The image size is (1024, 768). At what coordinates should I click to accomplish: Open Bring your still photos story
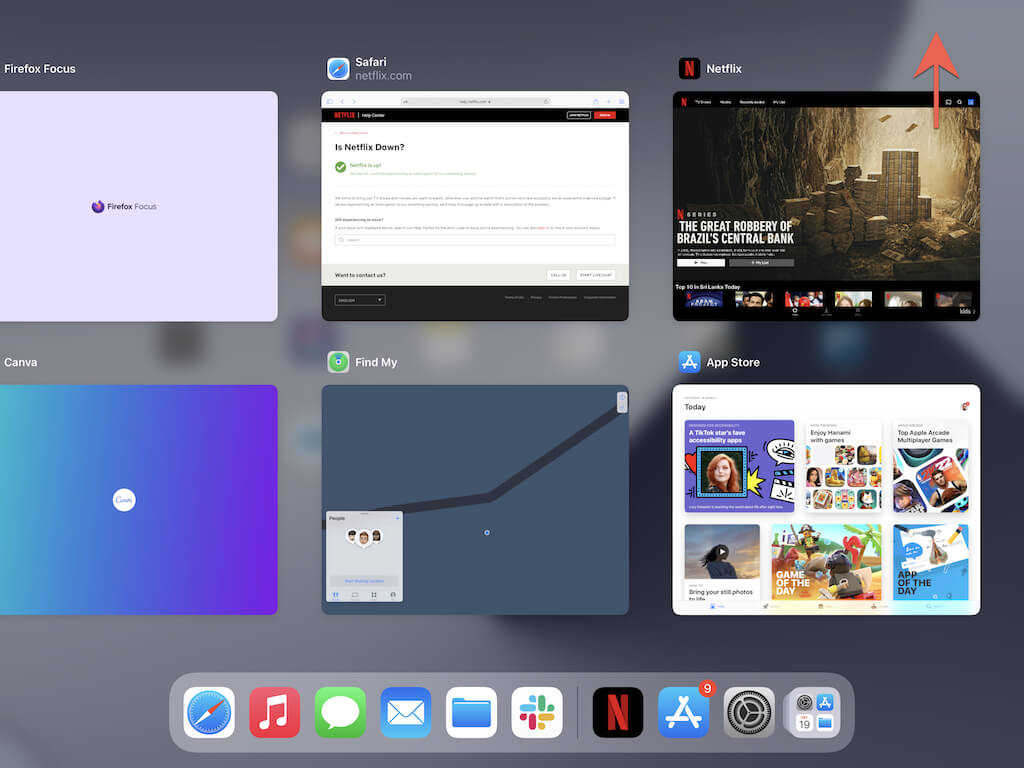722,562
